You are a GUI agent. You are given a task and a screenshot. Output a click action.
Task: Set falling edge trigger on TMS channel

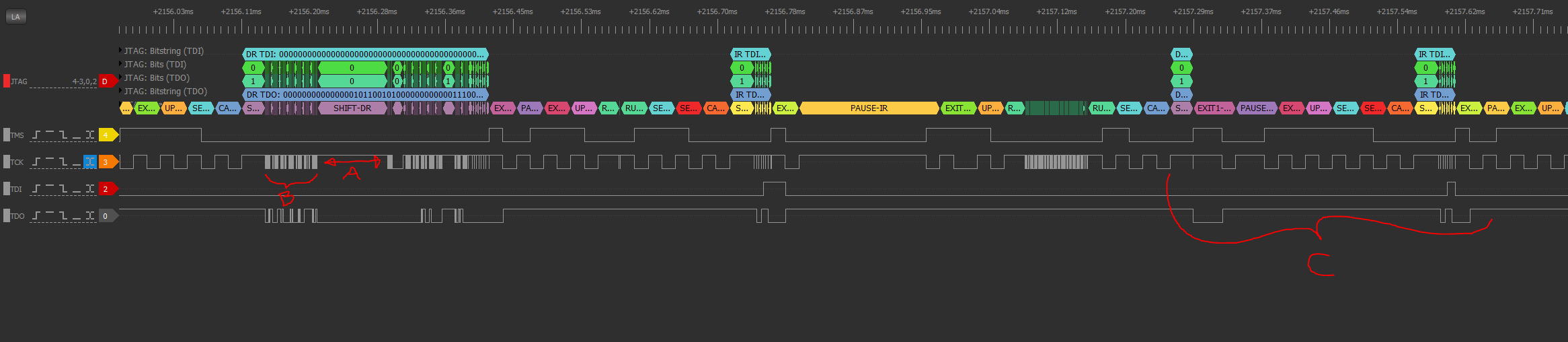tap(63, 135)
